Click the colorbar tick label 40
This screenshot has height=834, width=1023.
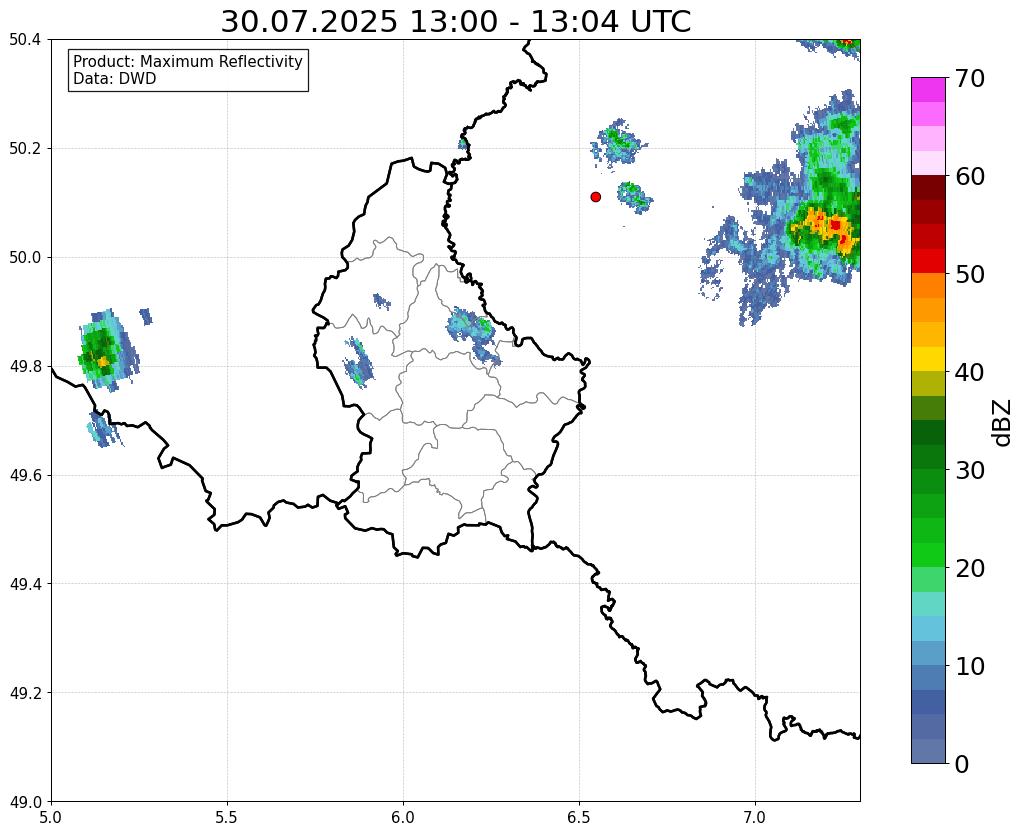[970, 372]
